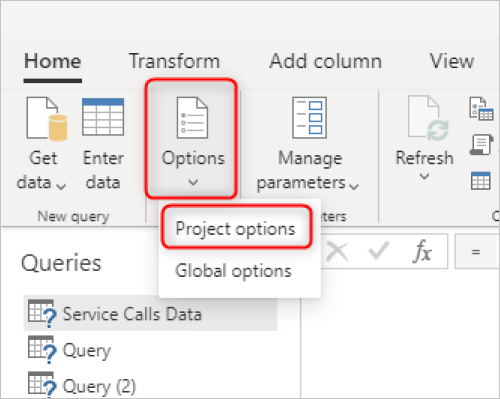The image size is (500, 399).
Task: Confirm the formula with the checkmark icon
Action: tap(379, 251)
